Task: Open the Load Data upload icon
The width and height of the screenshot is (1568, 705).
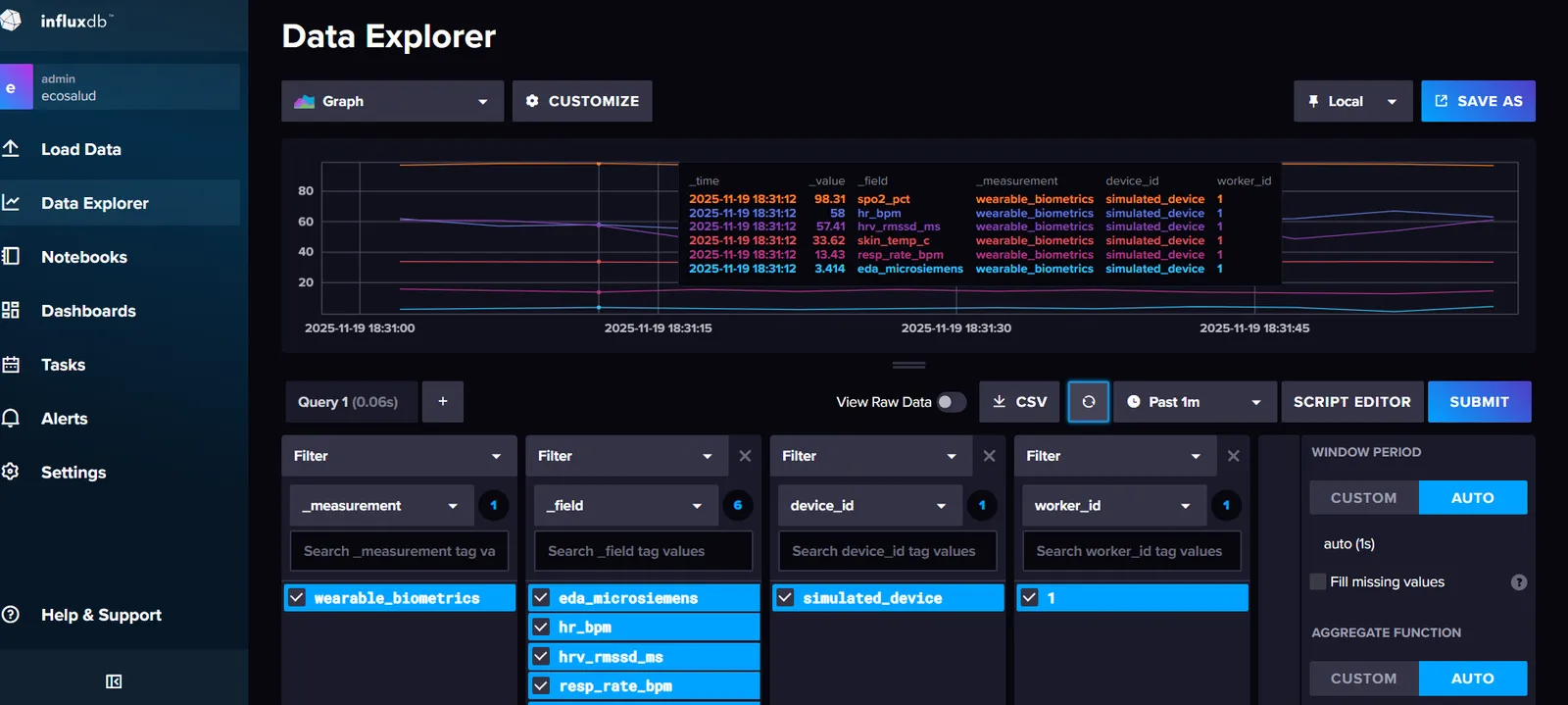Action: (11, 148)
